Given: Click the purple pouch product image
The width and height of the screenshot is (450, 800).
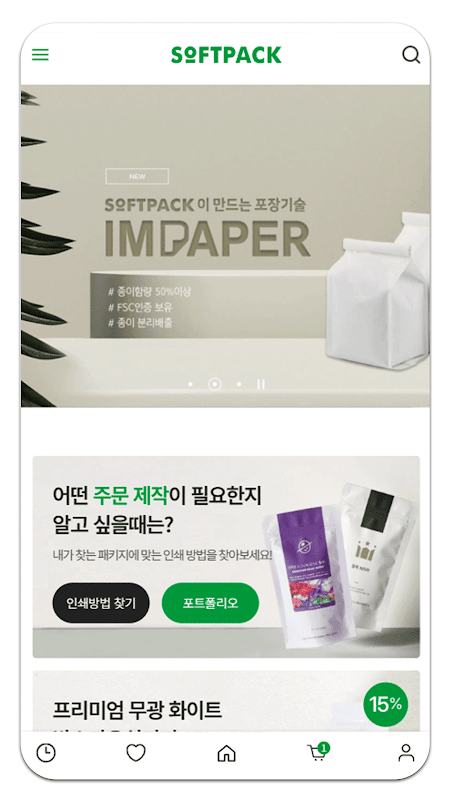Looking at the screenshot, I should [309, 577].
